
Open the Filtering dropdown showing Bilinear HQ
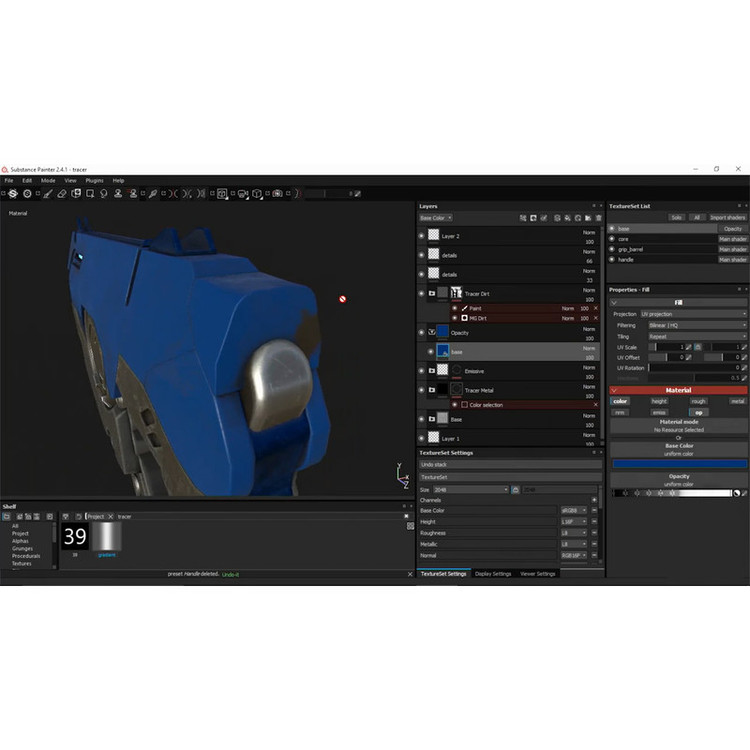click(x=693, y=325)
